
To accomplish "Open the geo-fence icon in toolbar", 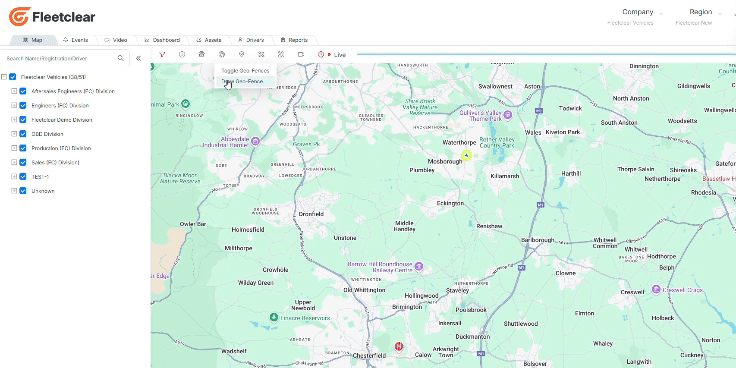I will [222, 54].
